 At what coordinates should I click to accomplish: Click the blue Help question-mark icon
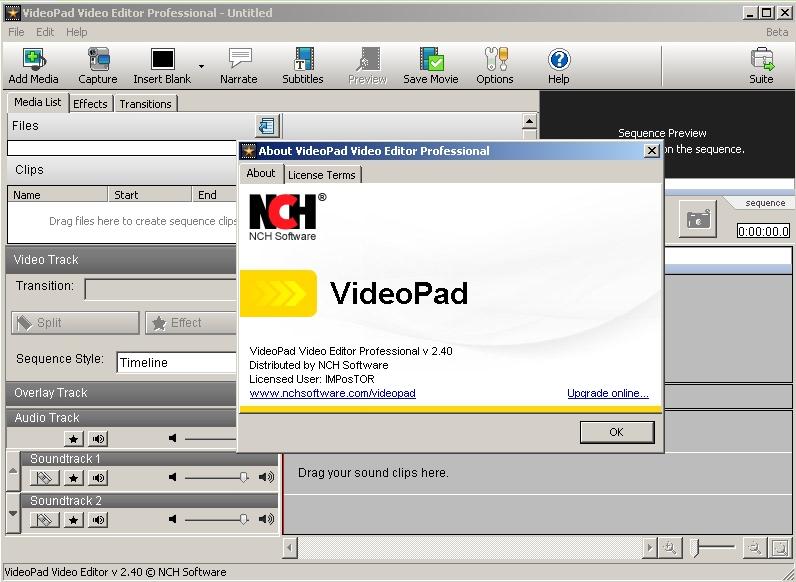tap(559, 59)
